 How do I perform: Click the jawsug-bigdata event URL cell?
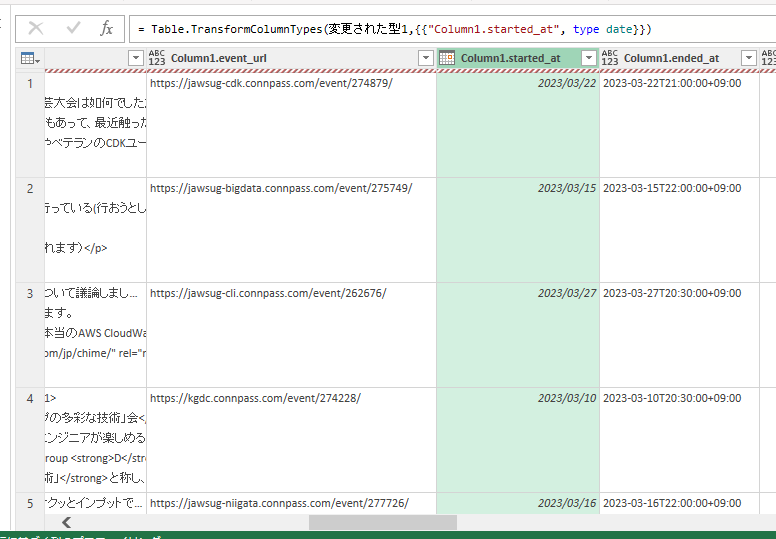(x=291, y=230)
